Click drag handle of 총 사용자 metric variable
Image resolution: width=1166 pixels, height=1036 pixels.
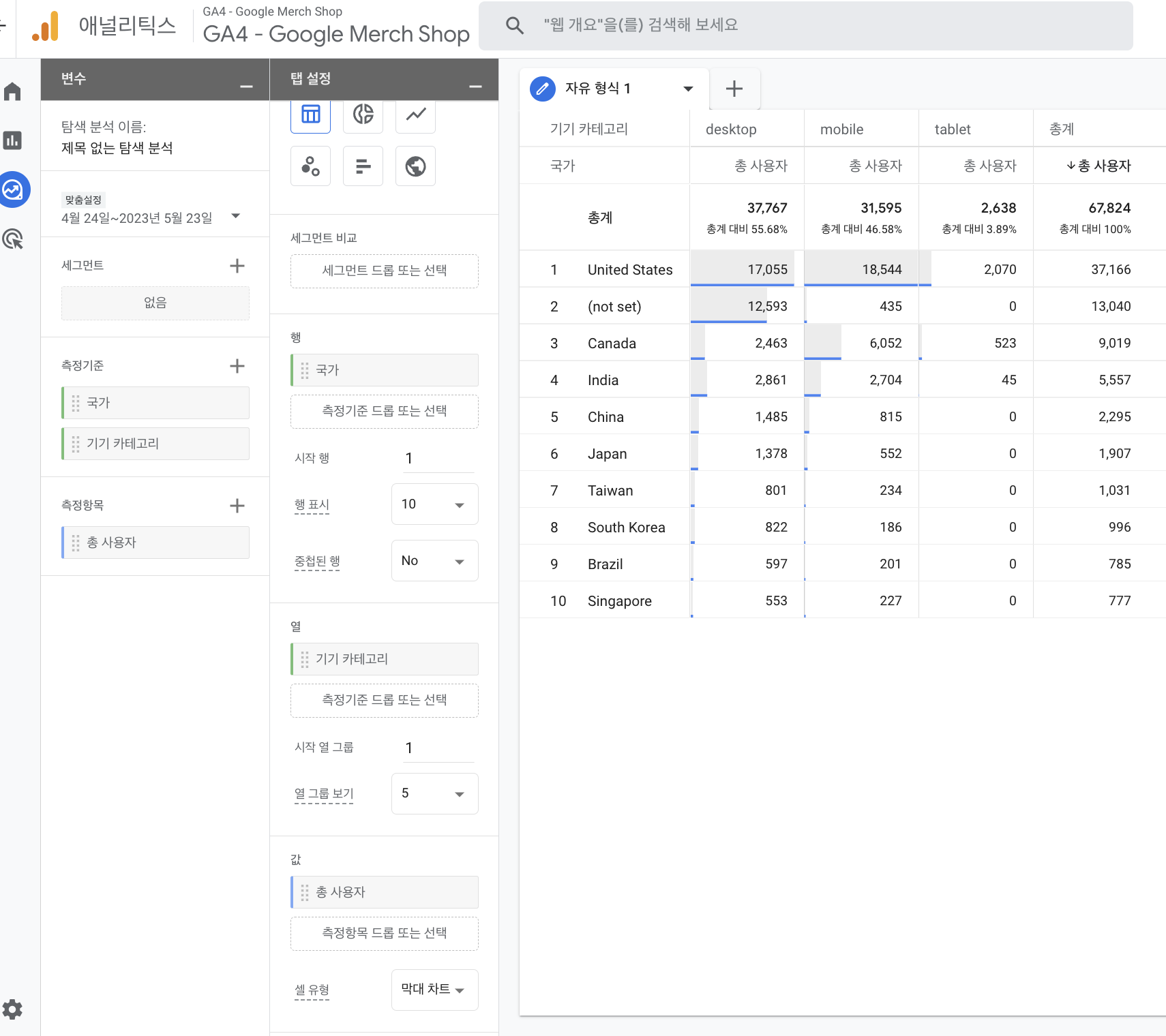click(76, 543)
